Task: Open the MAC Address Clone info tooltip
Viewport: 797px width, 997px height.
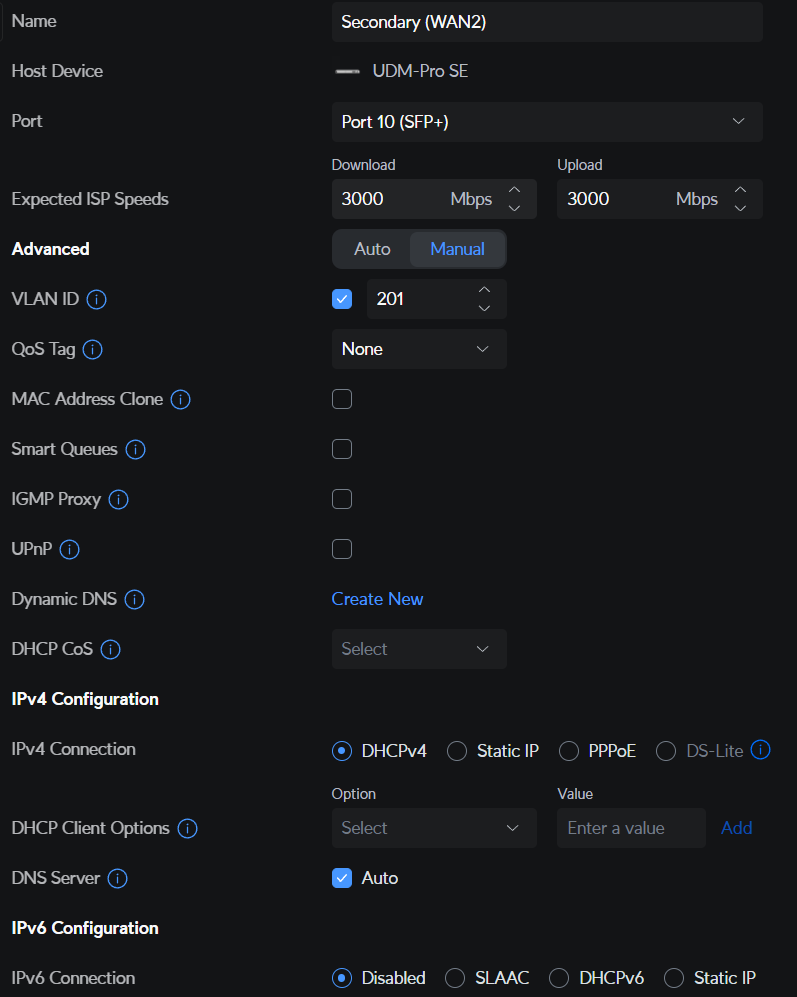Action: click(x=180, y=399)
